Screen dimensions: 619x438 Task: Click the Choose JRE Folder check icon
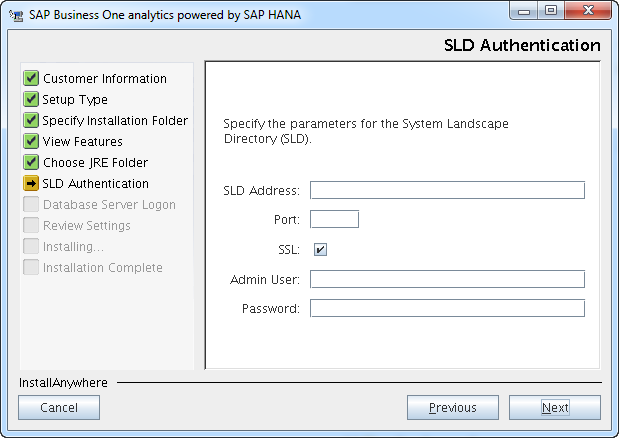point(31,162)
